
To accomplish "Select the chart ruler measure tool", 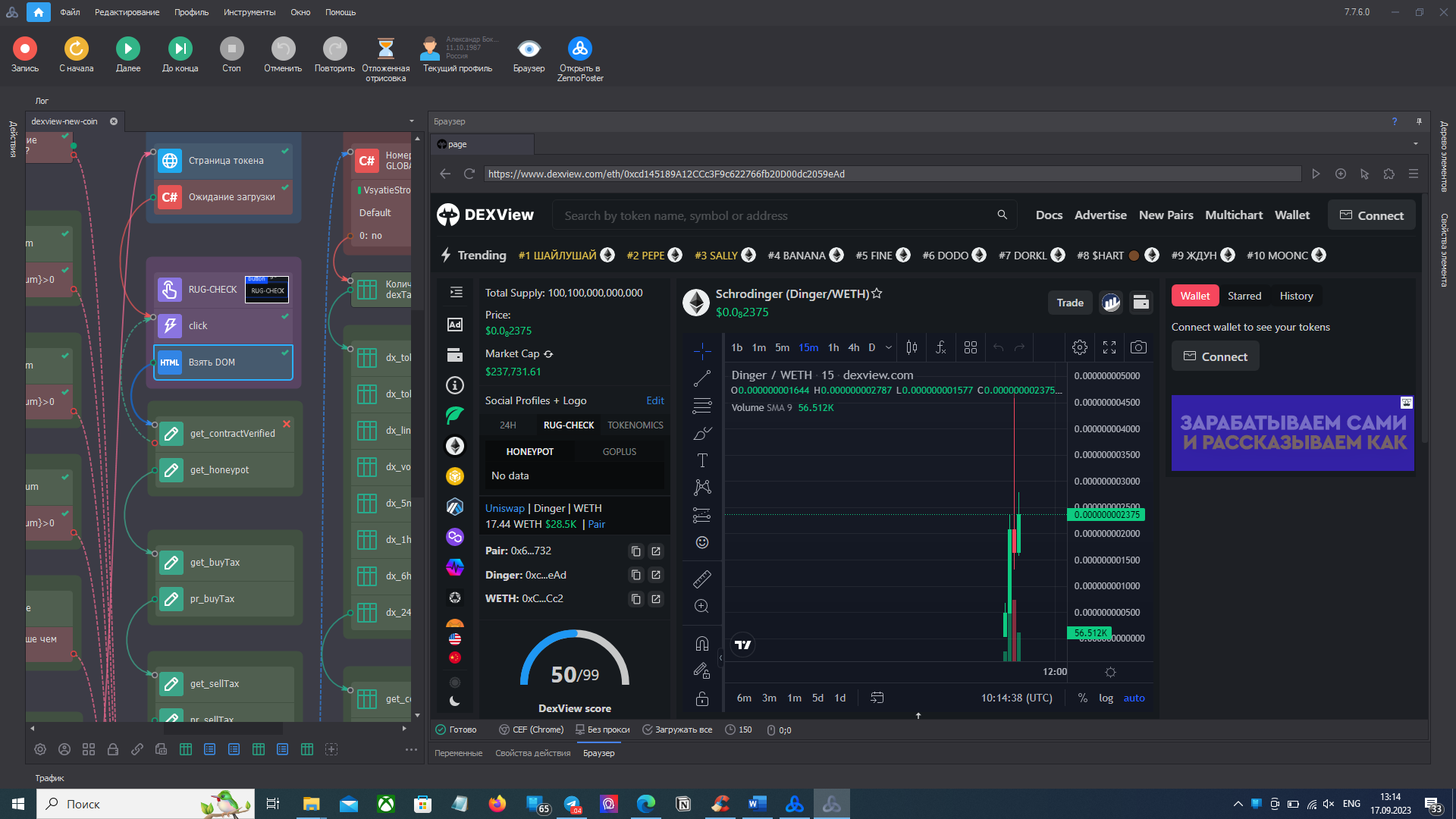I will tap(702, 579).
